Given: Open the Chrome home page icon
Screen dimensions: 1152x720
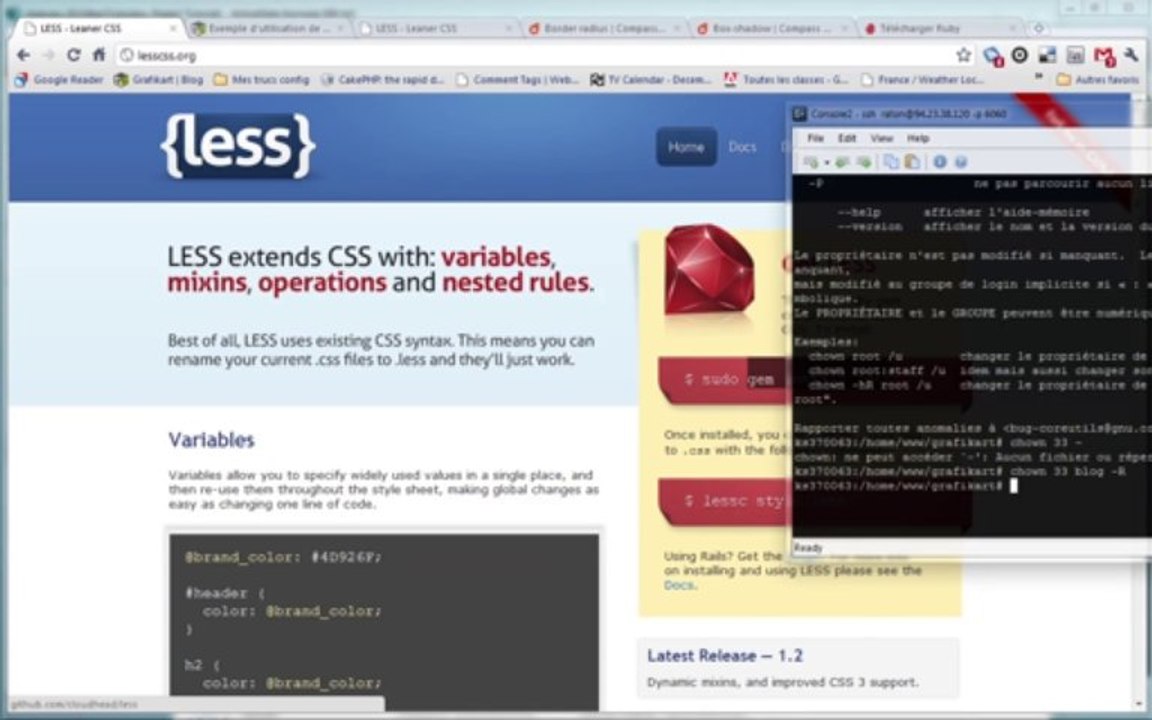Looking at the screenshot, I should tap(98, 55).
